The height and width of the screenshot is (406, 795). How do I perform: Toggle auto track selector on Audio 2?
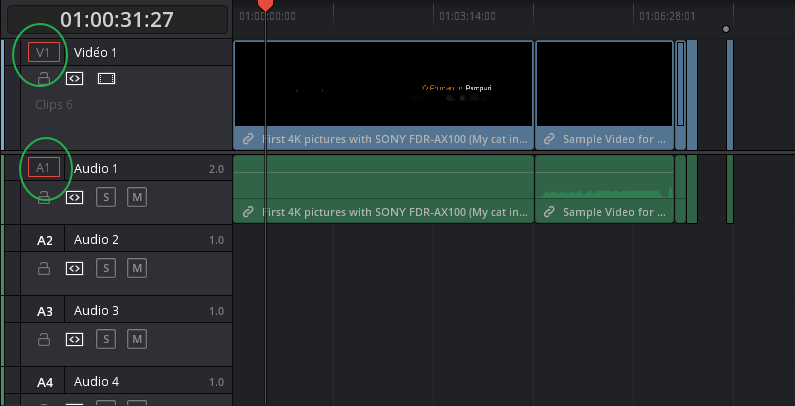click(75, 268)
